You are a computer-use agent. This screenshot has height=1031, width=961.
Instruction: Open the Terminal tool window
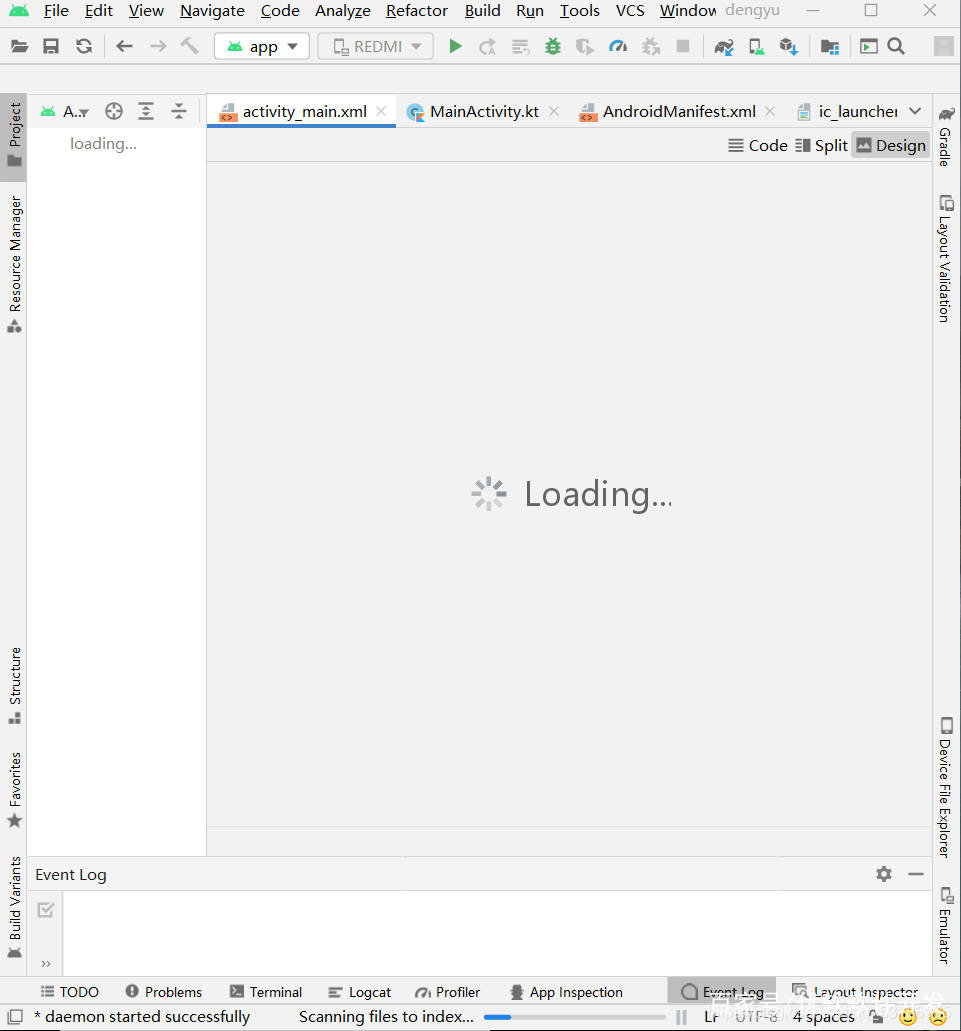pyautogui.click(x=266, y=992)
